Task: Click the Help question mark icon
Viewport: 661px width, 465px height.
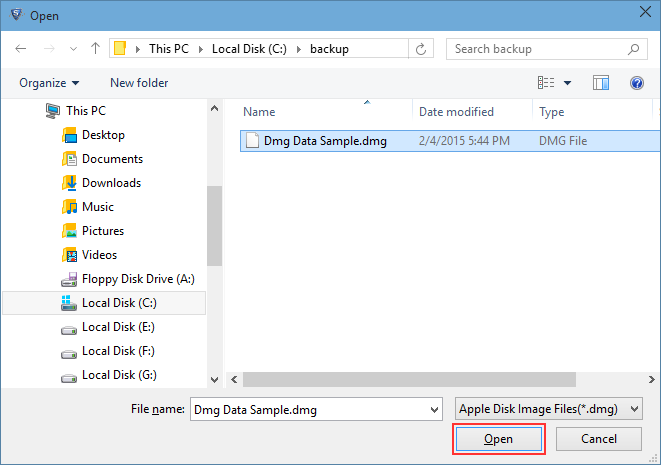Action: tap(635, 83)
